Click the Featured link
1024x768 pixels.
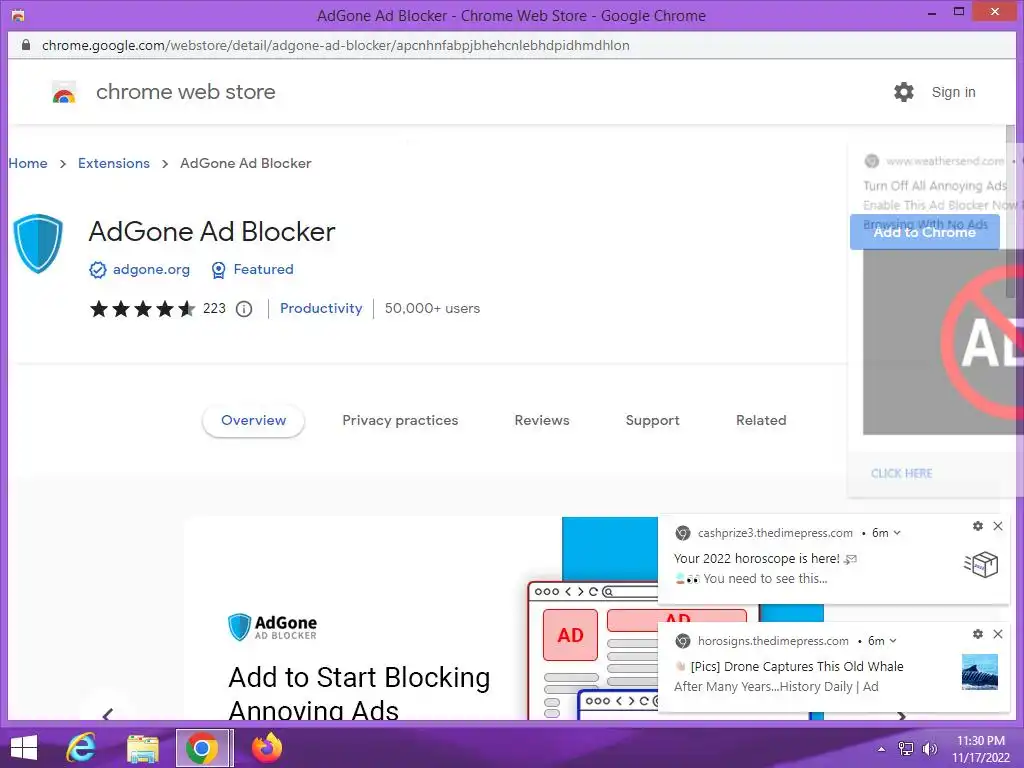point(263,270)
